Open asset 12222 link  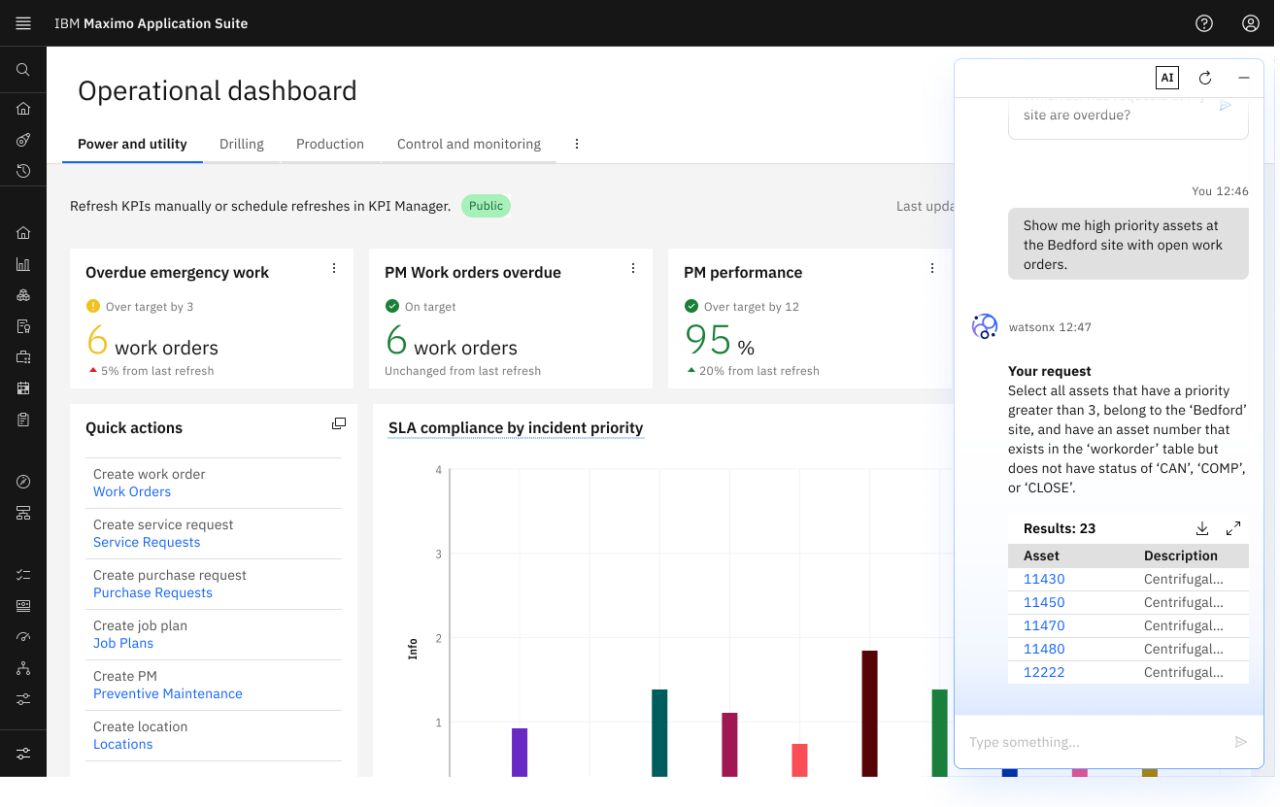click(x=1044, y=672)
